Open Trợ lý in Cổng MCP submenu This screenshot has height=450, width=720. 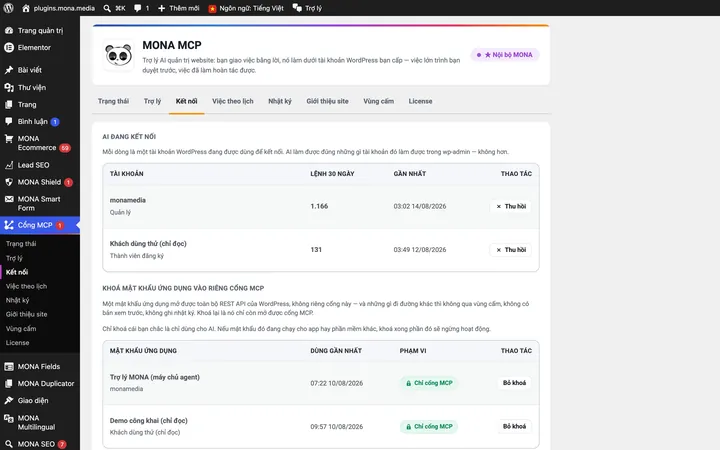point(14,258)
